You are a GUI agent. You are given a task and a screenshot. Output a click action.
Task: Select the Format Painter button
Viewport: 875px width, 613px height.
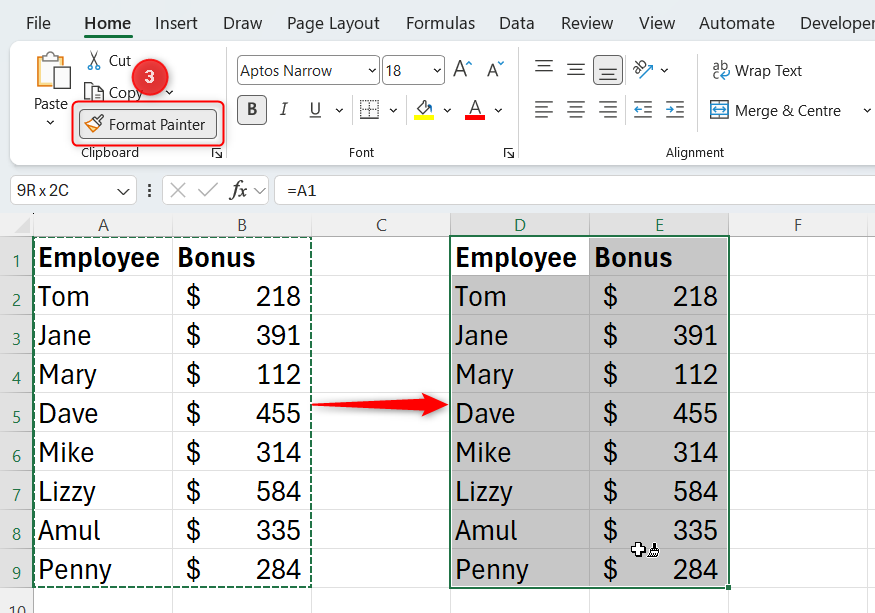tap(148, 124)
